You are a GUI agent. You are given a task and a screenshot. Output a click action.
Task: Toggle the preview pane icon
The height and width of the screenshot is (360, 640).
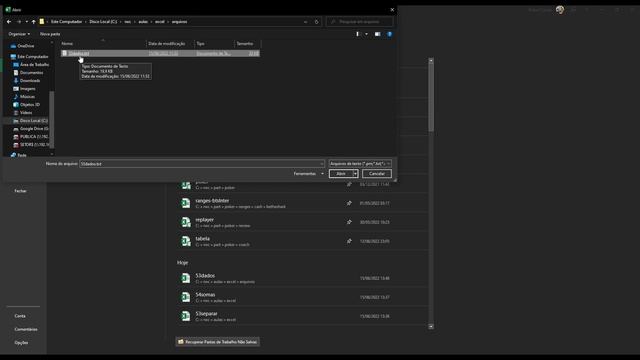click(x=378, y=34)
